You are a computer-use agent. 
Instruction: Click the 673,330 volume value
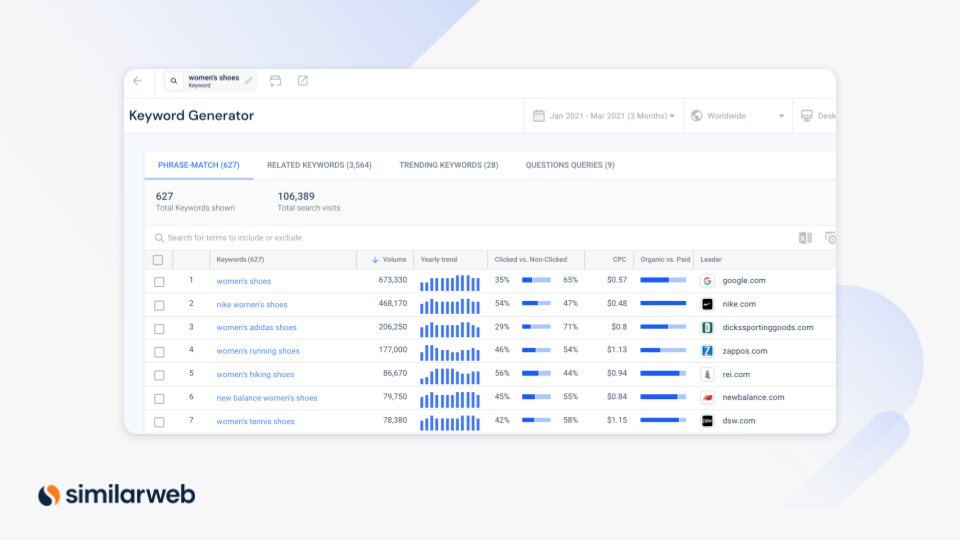[x=392, y=280]
